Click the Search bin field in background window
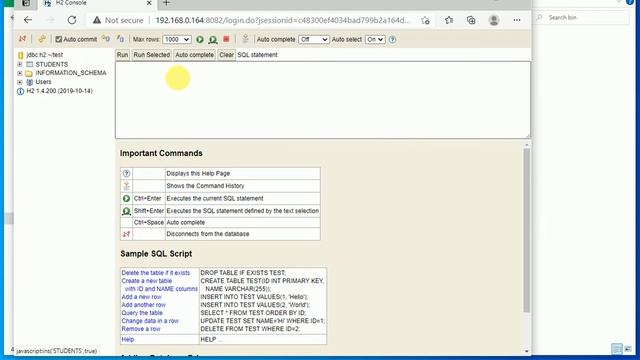The image size is (640, 360). (582, 18)
